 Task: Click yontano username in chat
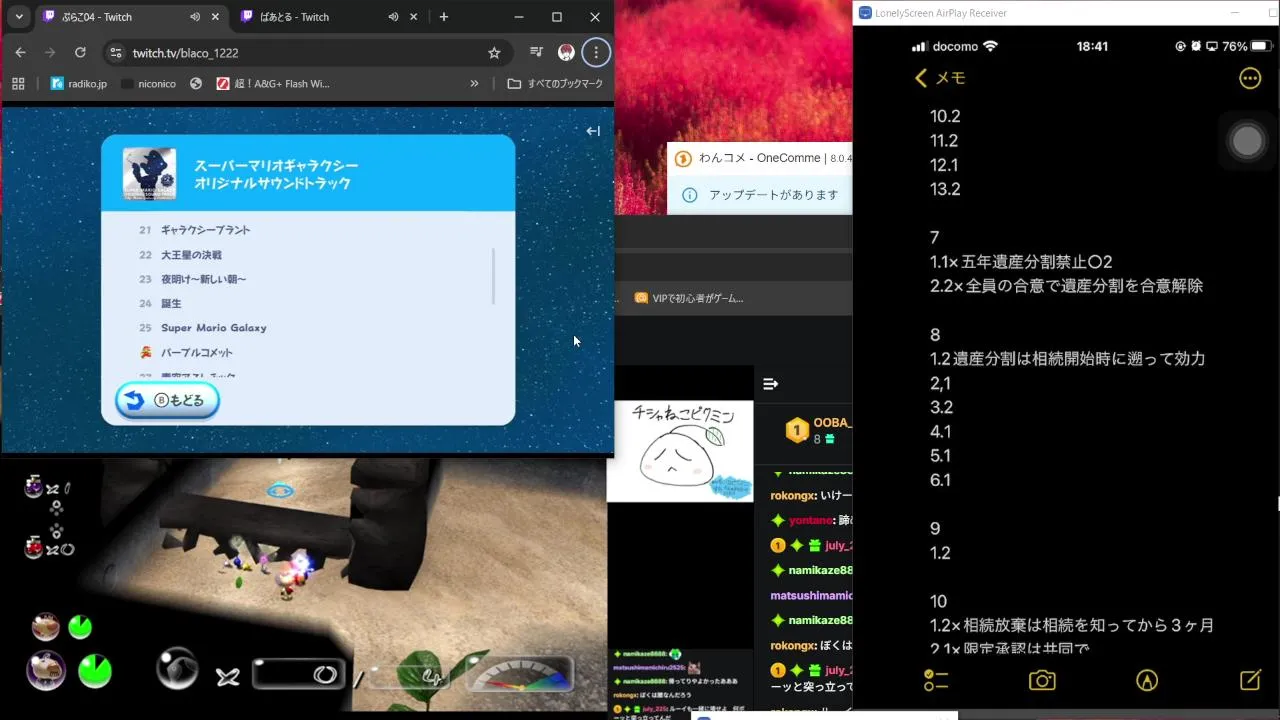(811, 520)
